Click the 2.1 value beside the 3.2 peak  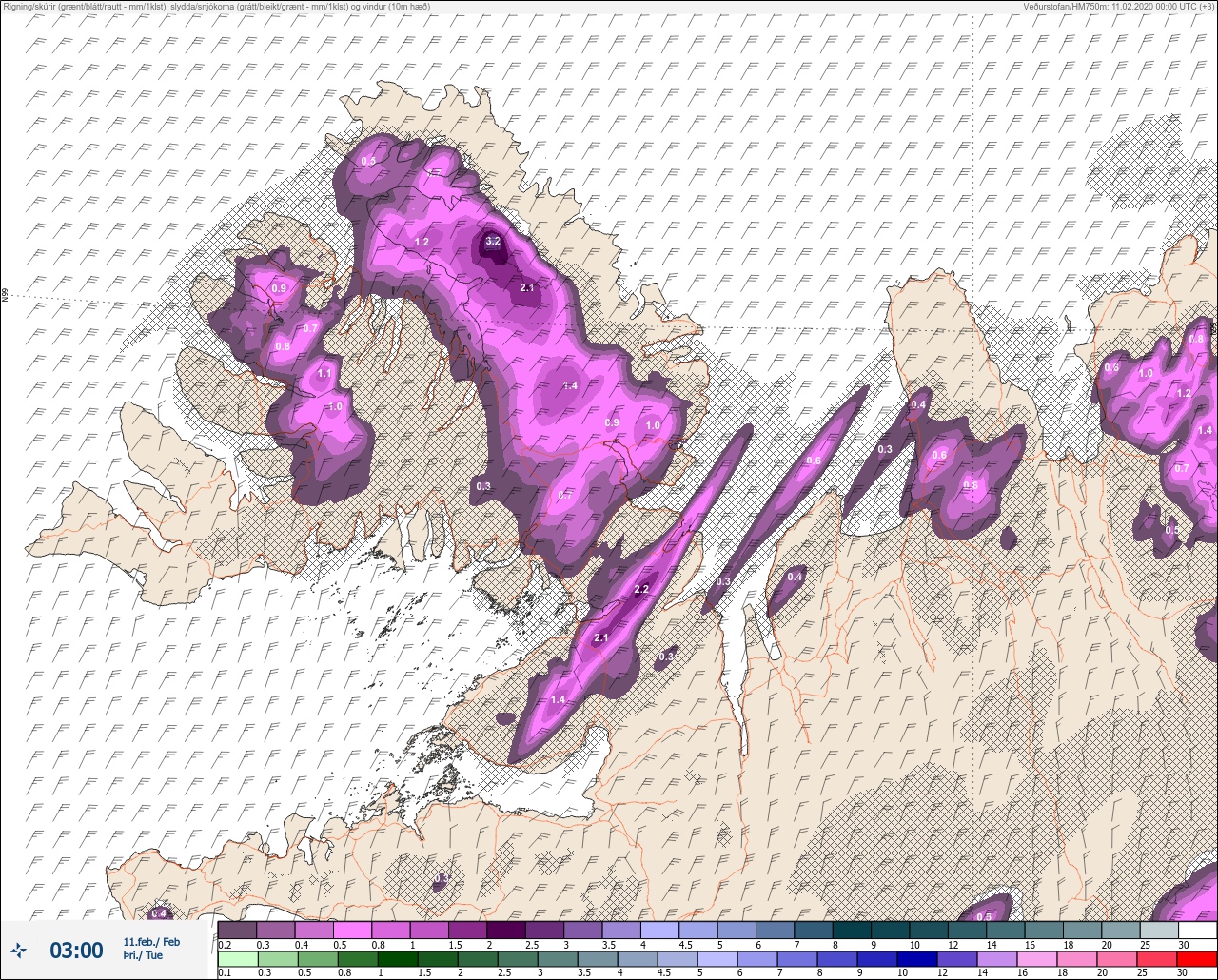click(528, 288)
